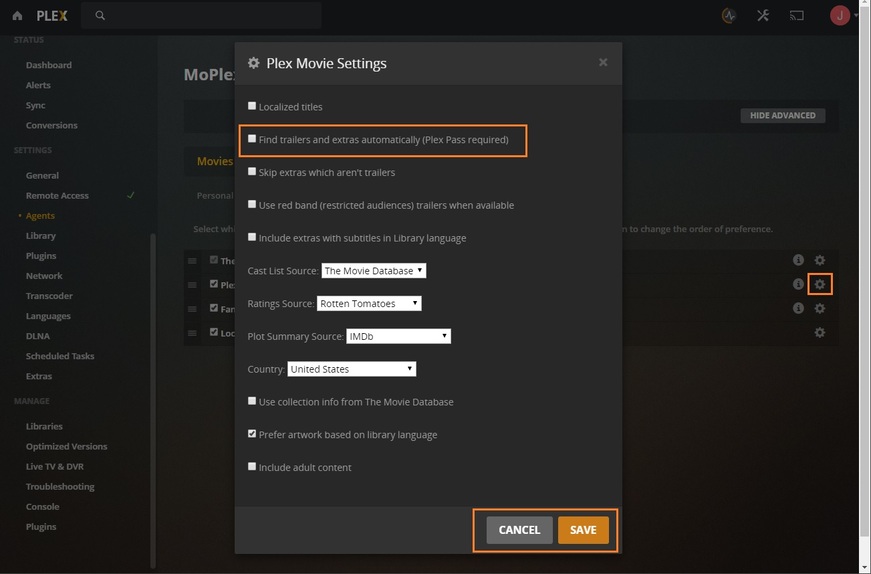Open Optimized Versions
The height and width of the screenshot is (574, 871).
pos(67,446)
